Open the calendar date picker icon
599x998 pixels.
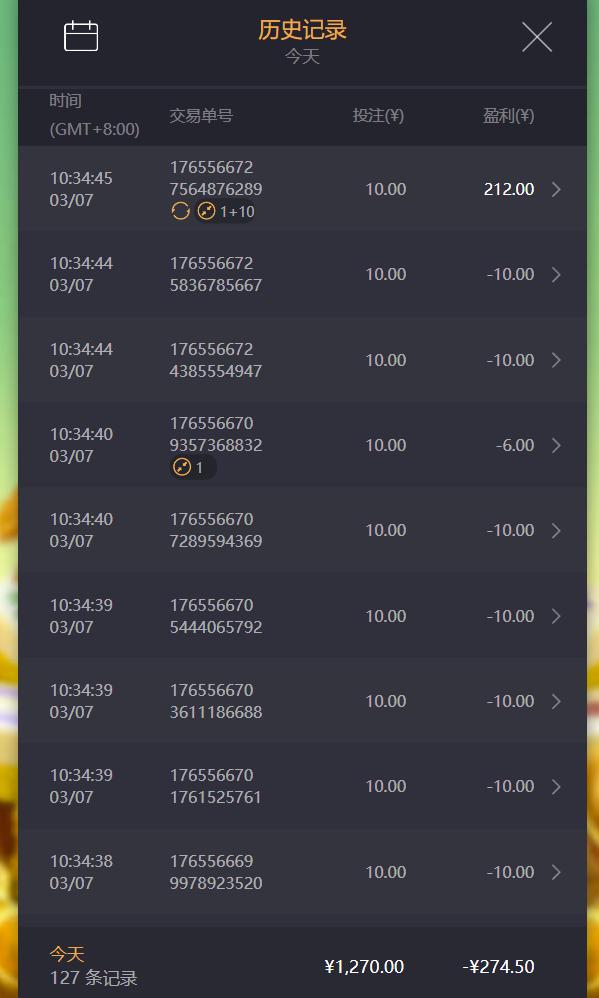coord(81,36)
